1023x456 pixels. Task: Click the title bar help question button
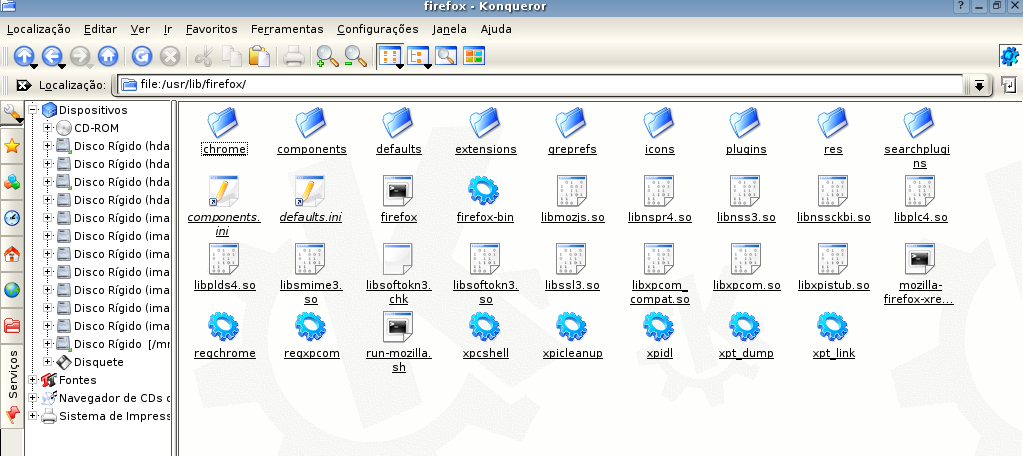click(x=963, y=6)
